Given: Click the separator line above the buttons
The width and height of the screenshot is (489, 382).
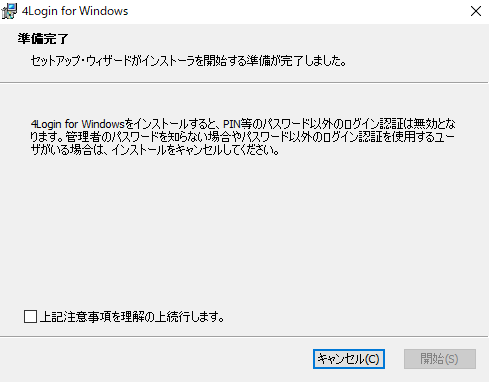Looking at the screenshot, I should [x=244, y=336].
